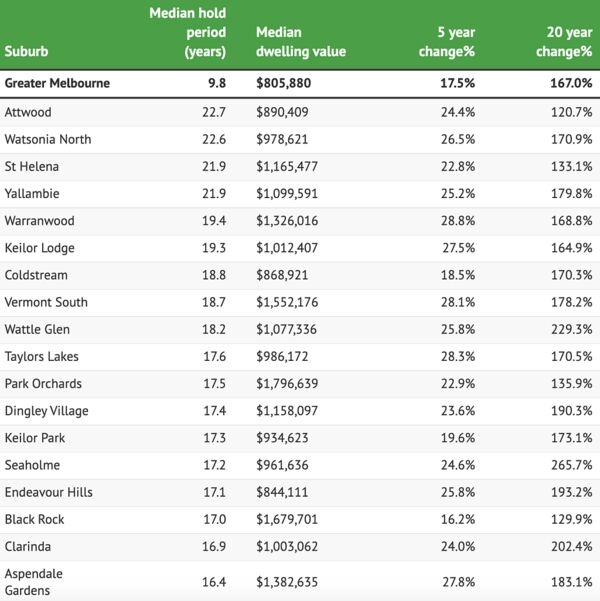The height and width of the screenshot is (601, 600).
Task: Select the Yallambie suburb cell
Action: pos(33,193)
